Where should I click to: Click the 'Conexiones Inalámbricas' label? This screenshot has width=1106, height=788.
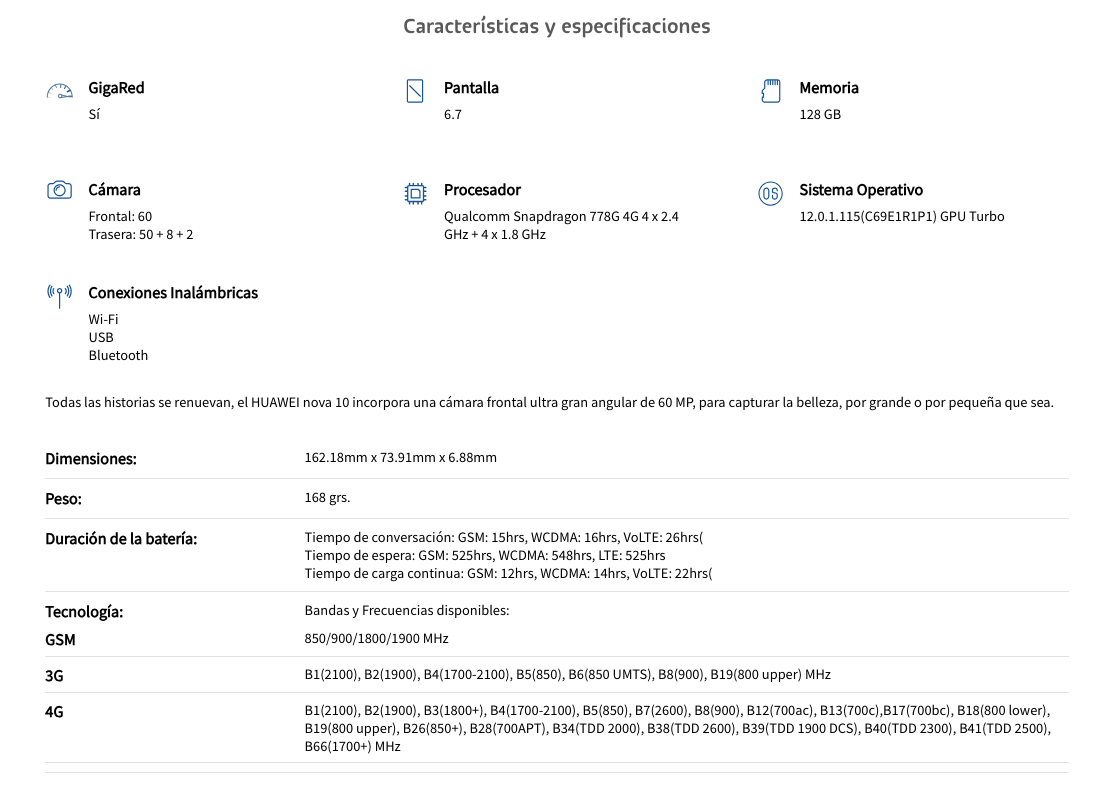[173, 293]
